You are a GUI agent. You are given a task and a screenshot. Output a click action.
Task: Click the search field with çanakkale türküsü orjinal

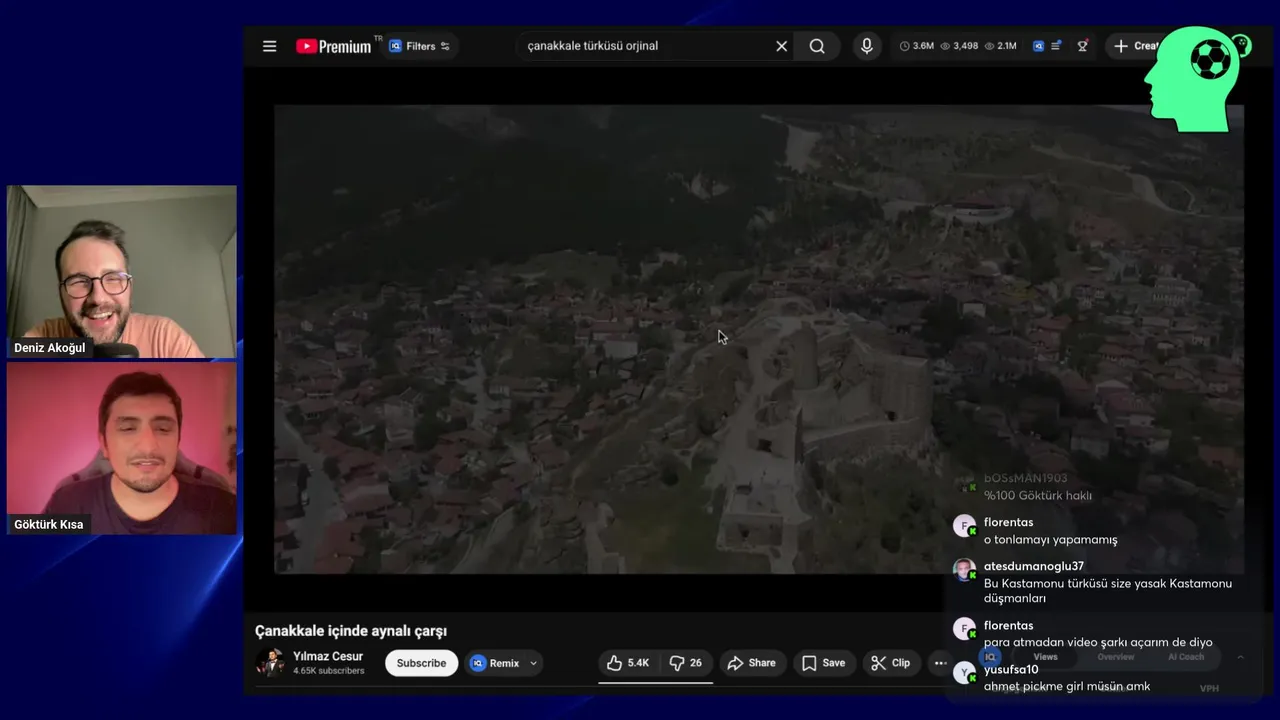[648, 46]
